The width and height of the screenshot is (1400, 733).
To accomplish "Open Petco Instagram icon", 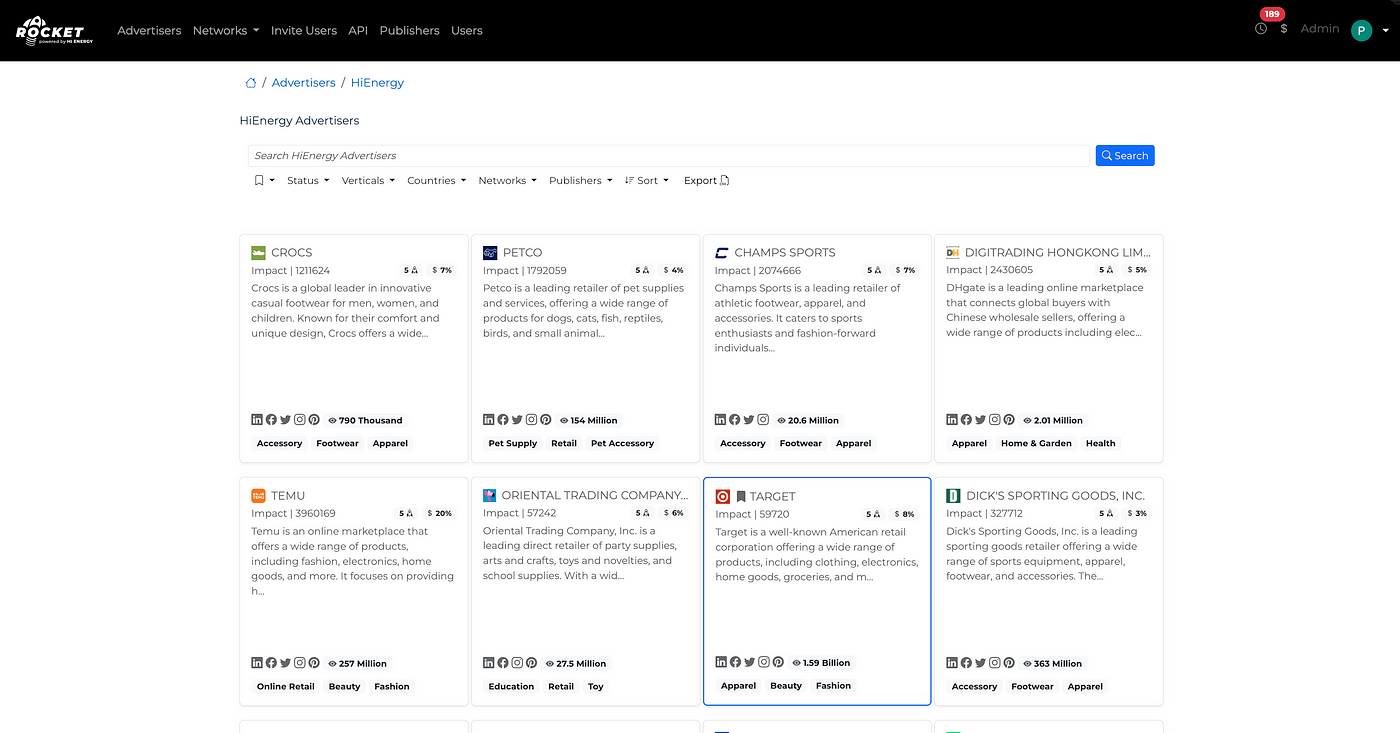I will [532, 420].
